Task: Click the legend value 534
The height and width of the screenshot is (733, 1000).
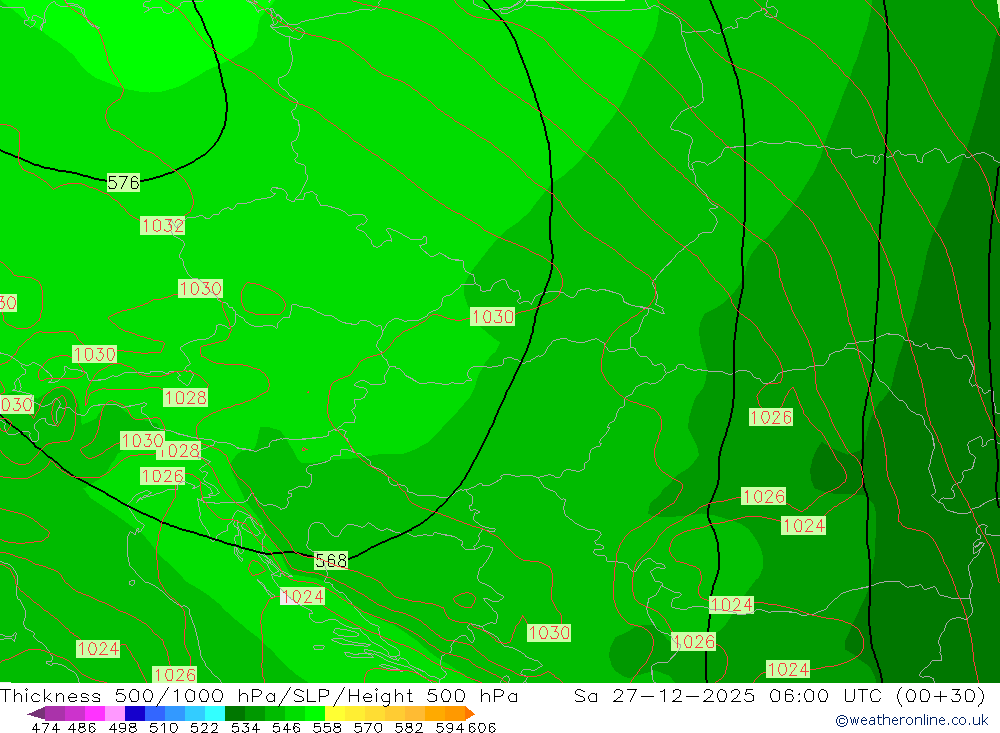Action: (245, 727)
